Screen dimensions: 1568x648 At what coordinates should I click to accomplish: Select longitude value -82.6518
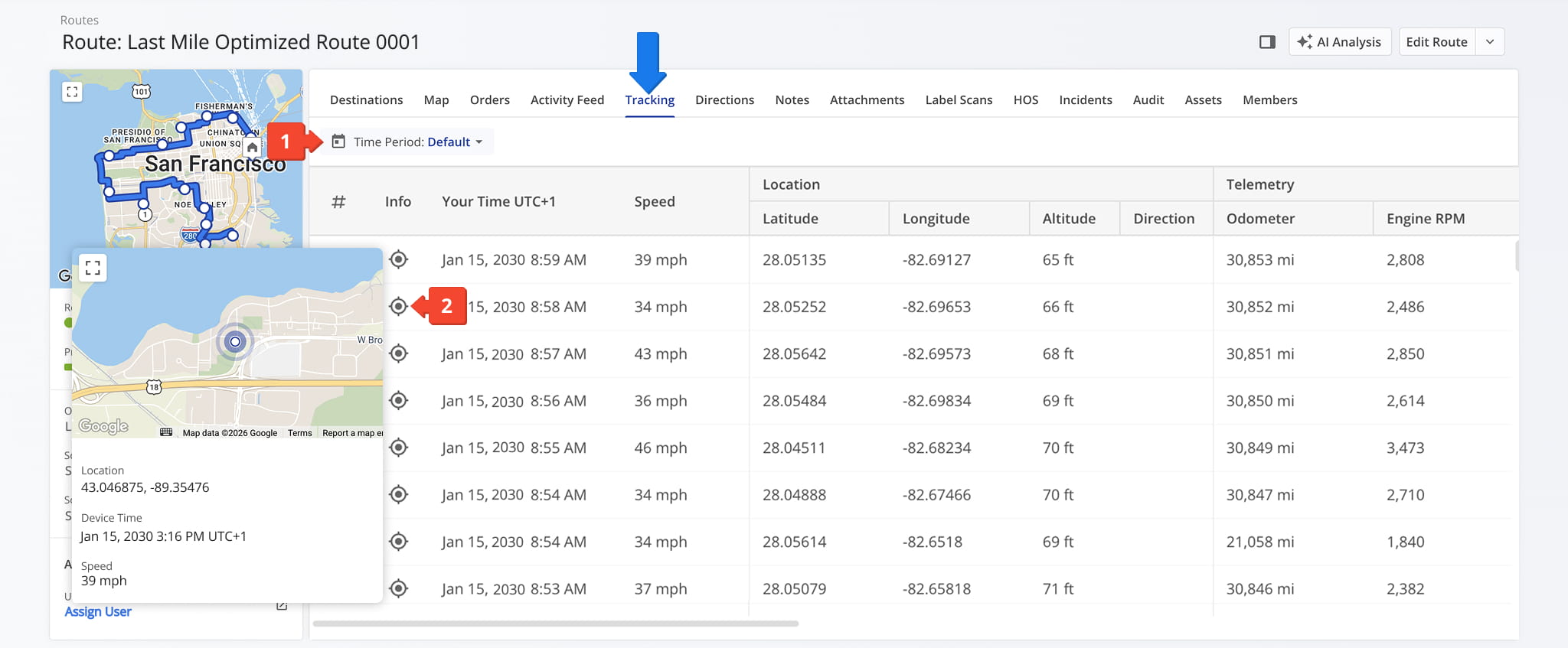(933, 542)
